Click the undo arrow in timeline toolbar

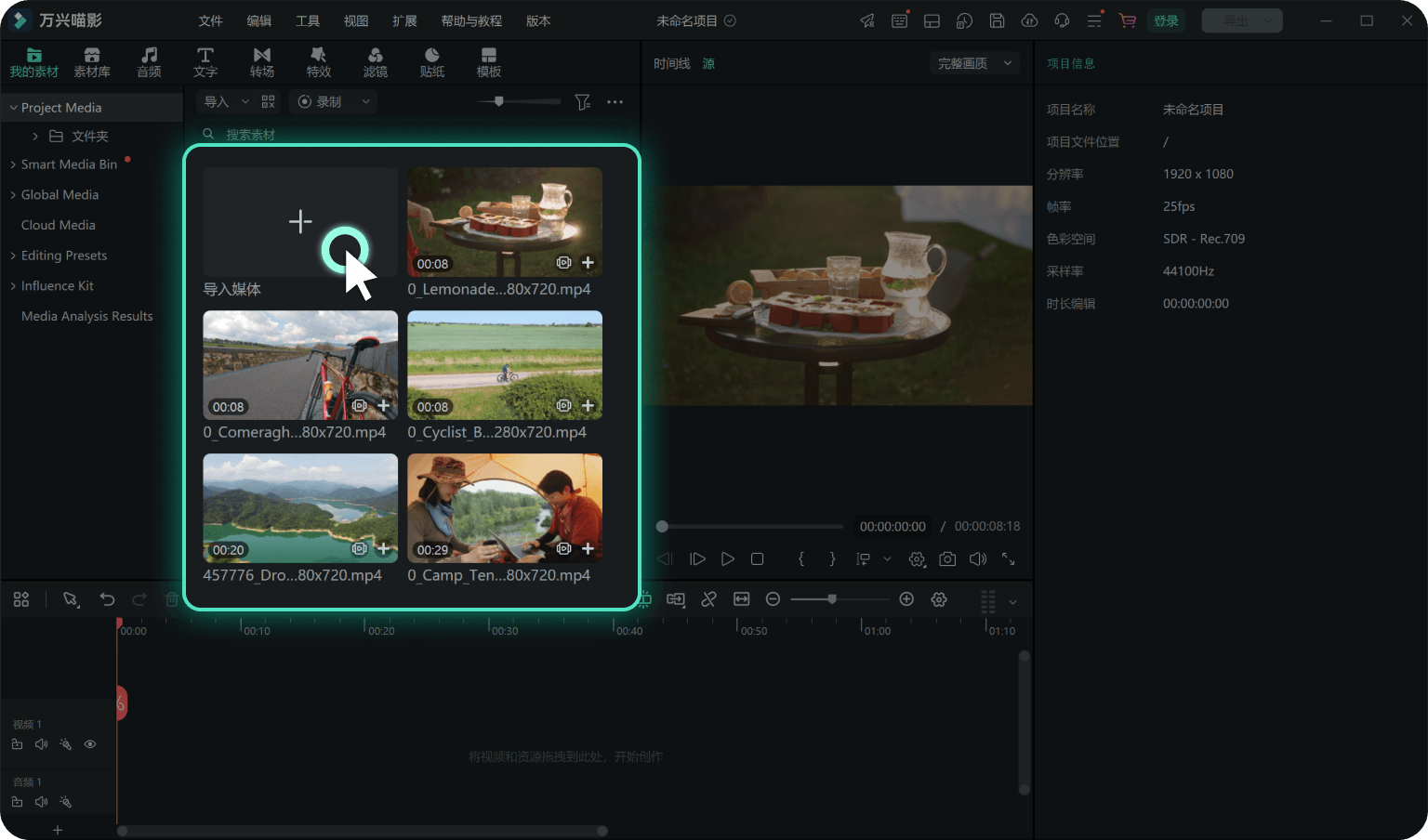[x=108, y=599]
